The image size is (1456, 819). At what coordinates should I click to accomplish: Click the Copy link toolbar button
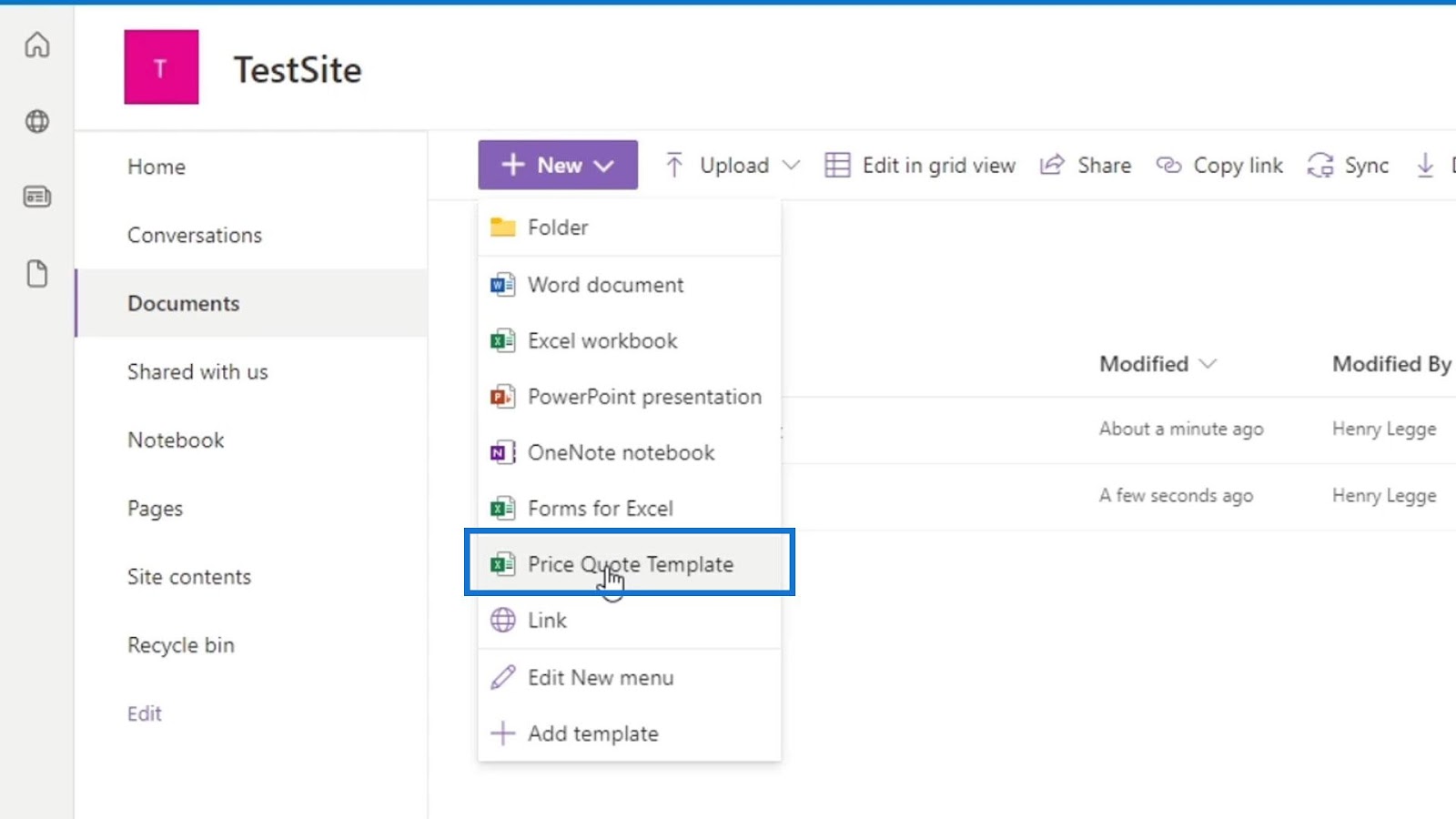click(1219, 166)
